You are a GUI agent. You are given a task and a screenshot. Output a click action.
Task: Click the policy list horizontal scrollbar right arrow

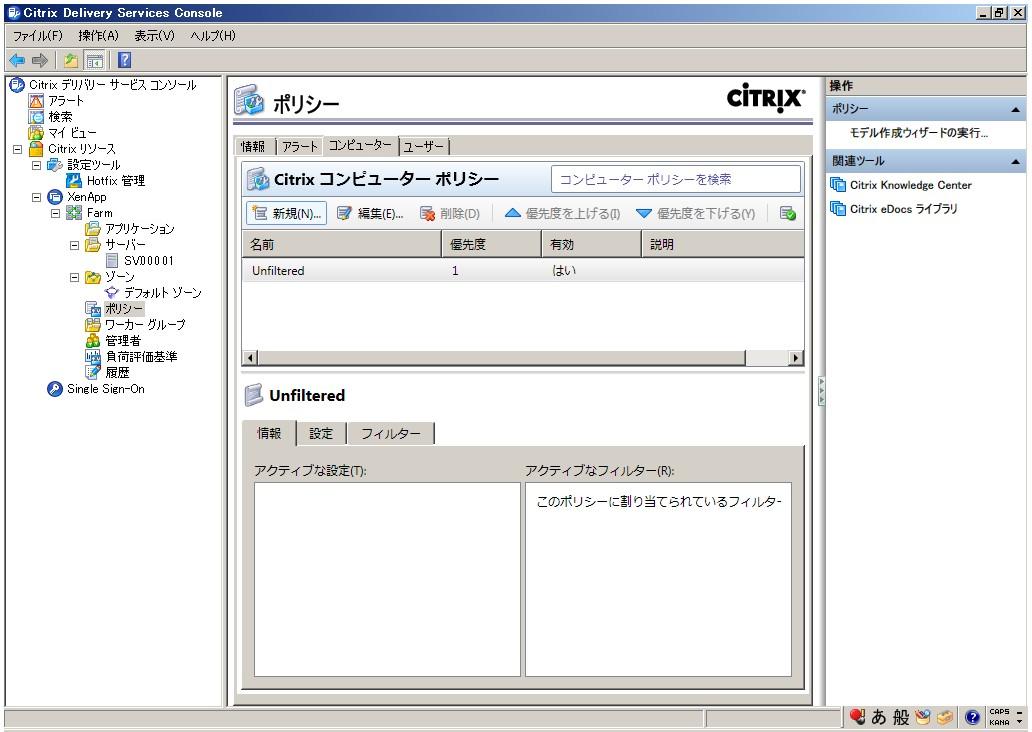click(x=796, y=358)
